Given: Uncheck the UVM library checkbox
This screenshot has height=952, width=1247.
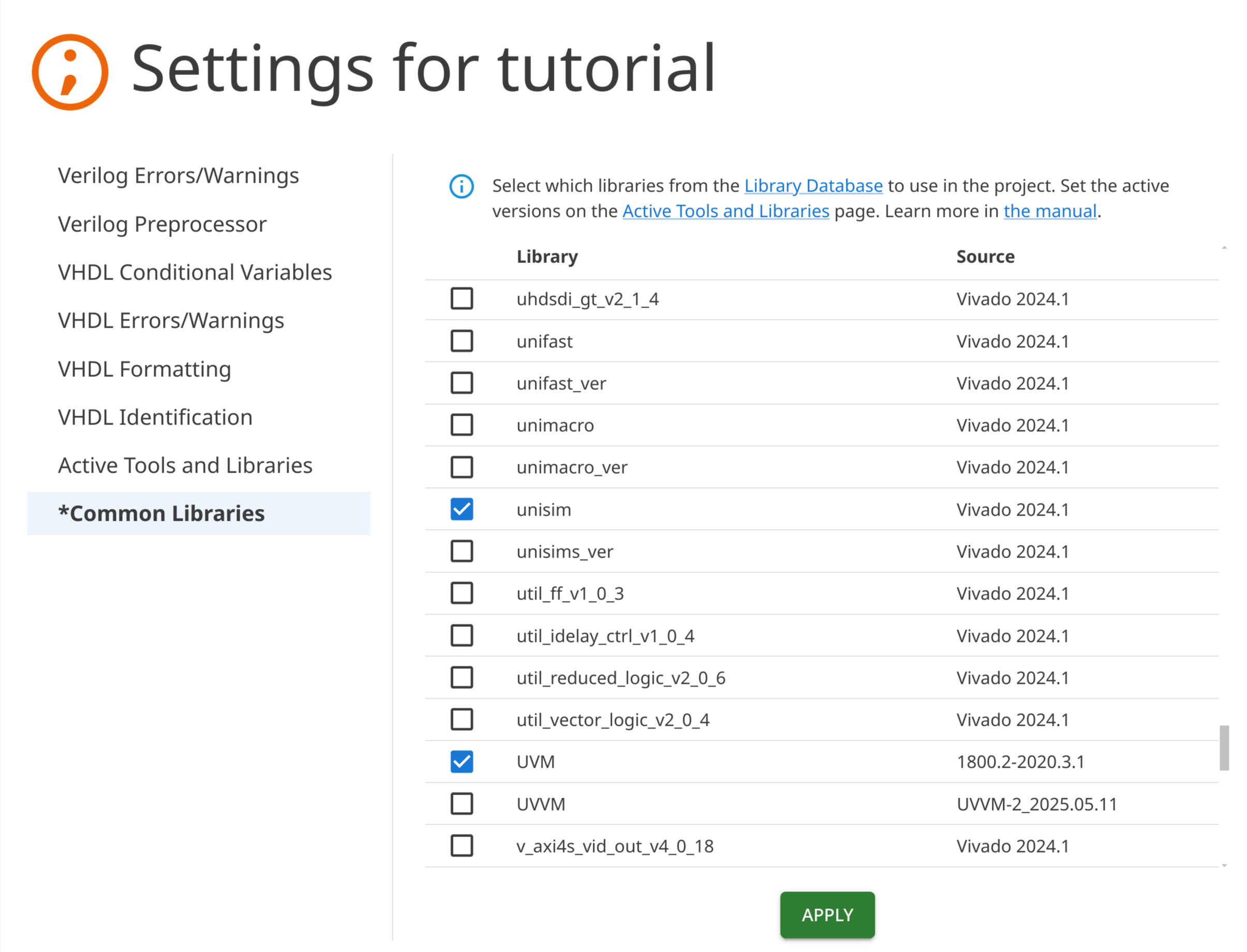Looking at the screenshot, I should coord(461,761).
